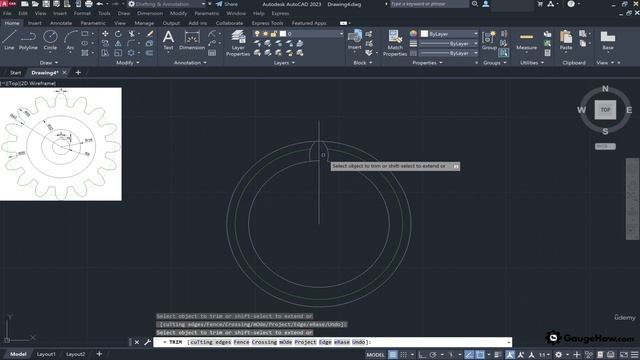Click the Hatch tool icon

point(85,53)
